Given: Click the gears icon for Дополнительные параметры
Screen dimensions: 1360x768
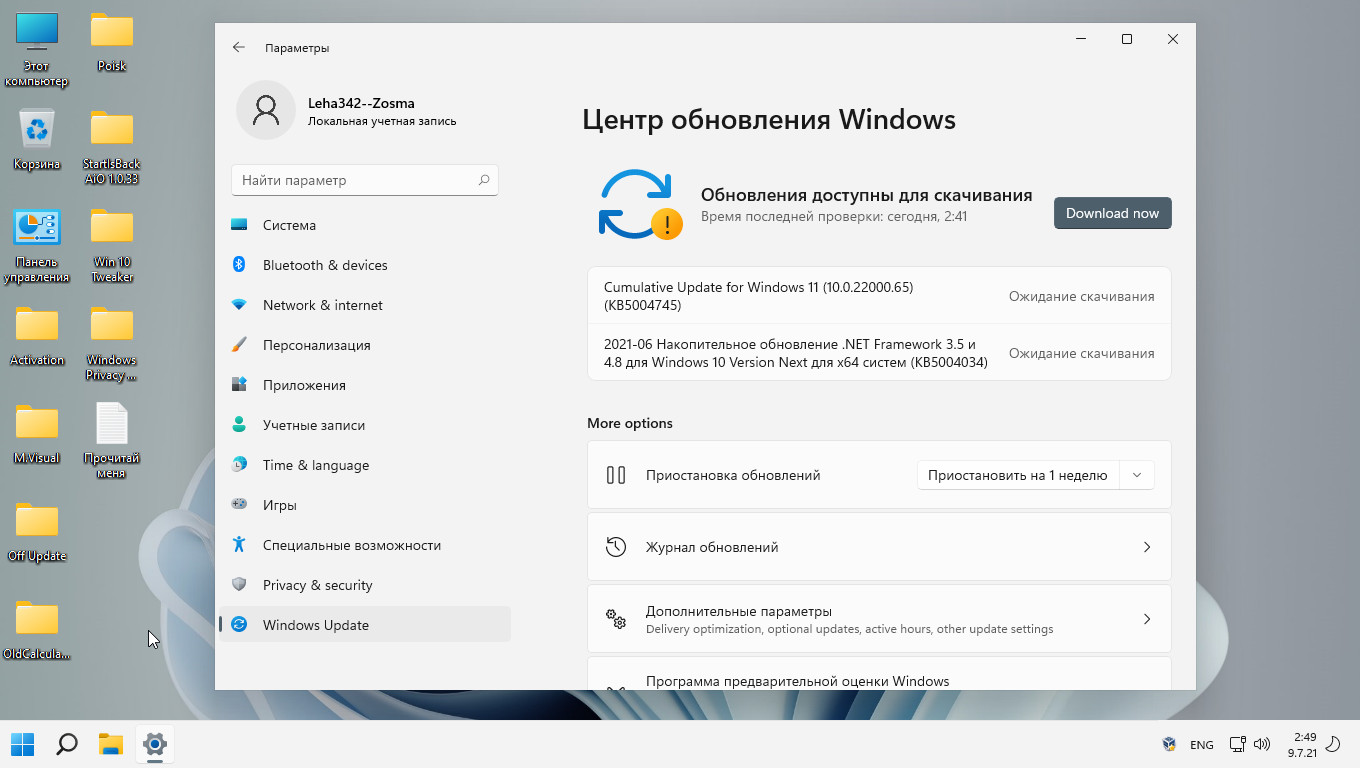Looking at the screenshot, I should (x=616, y=619).
